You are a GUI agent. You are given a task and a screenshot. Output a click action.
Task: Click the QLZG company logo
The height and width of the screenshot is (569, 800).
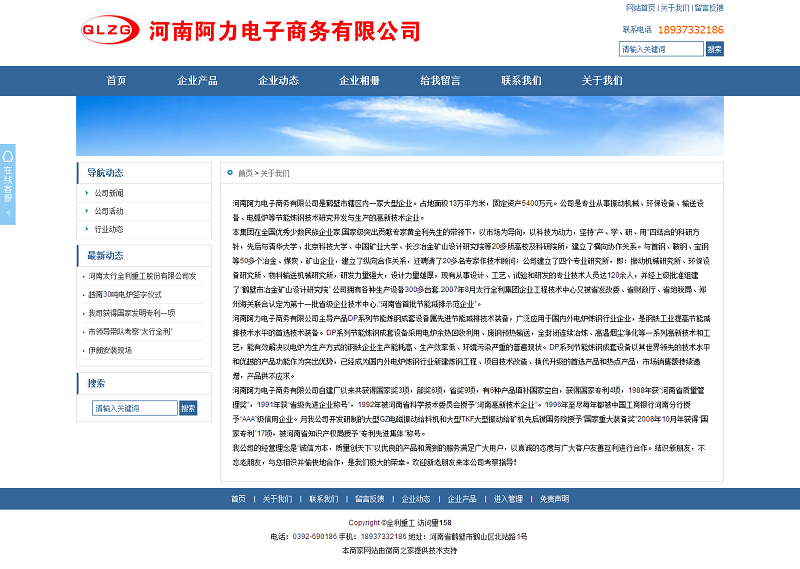click(x=110, y=30)
